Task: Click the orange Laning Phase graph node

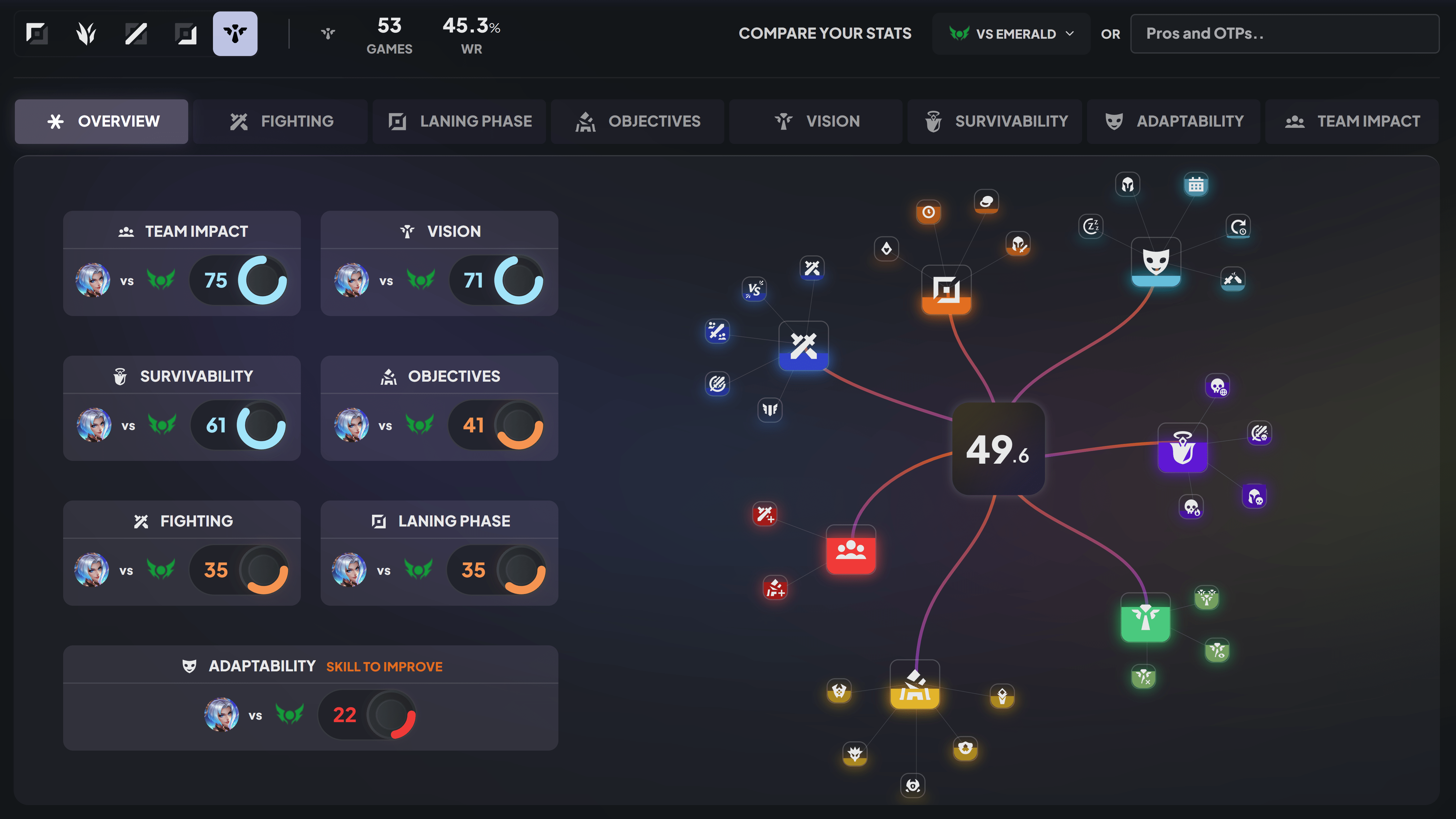Action: [946, 290]
